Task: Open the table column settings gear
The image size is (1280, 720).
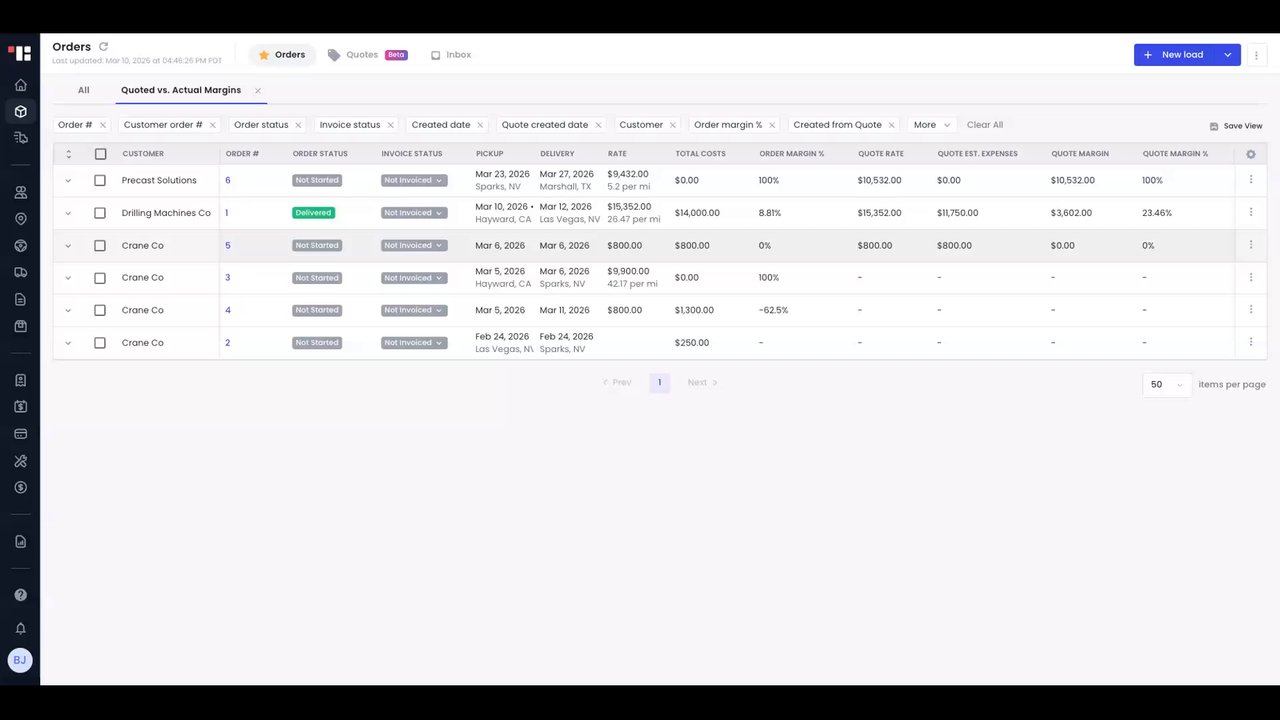Action: [1251, 154]
